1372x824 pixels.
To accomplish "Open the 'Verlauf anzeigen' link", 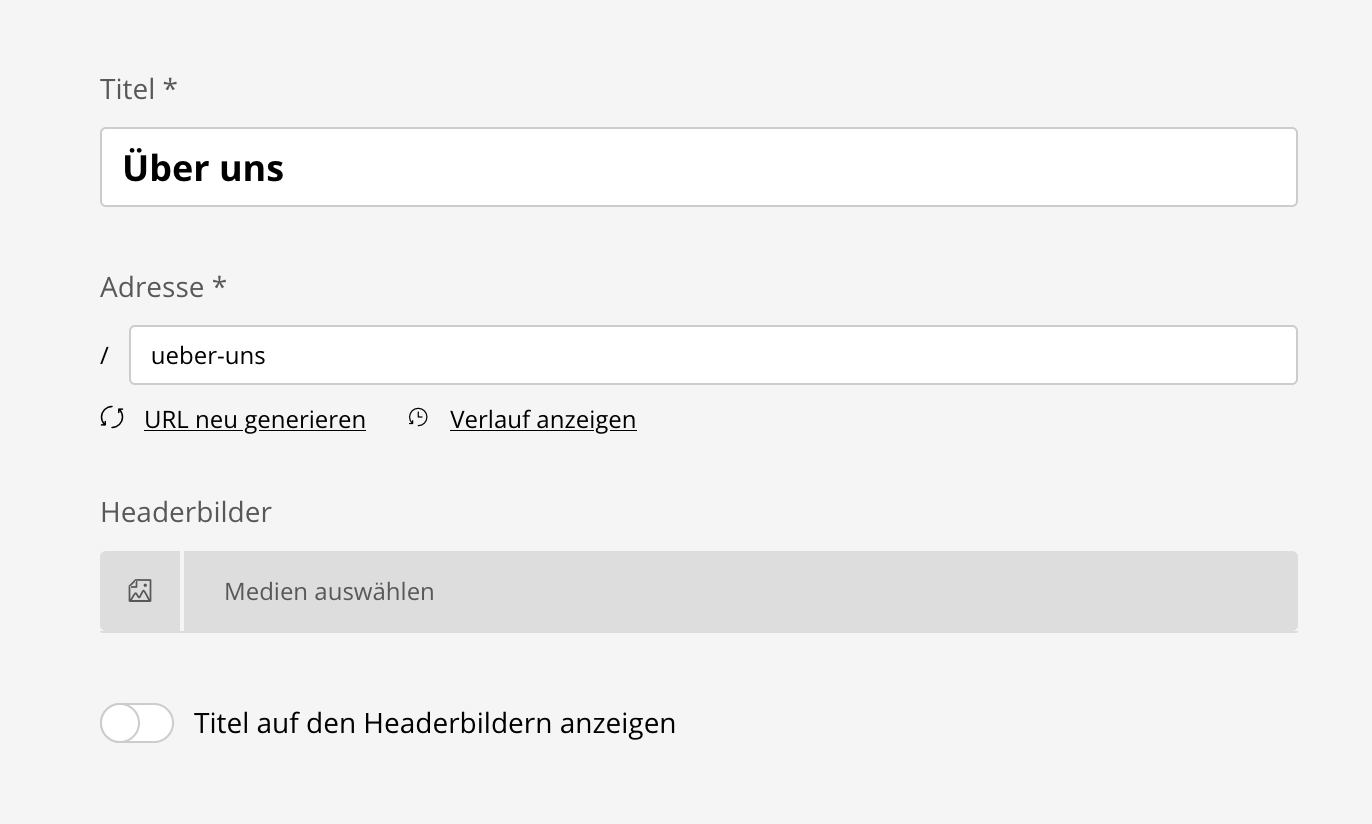I will coord(543,419).
